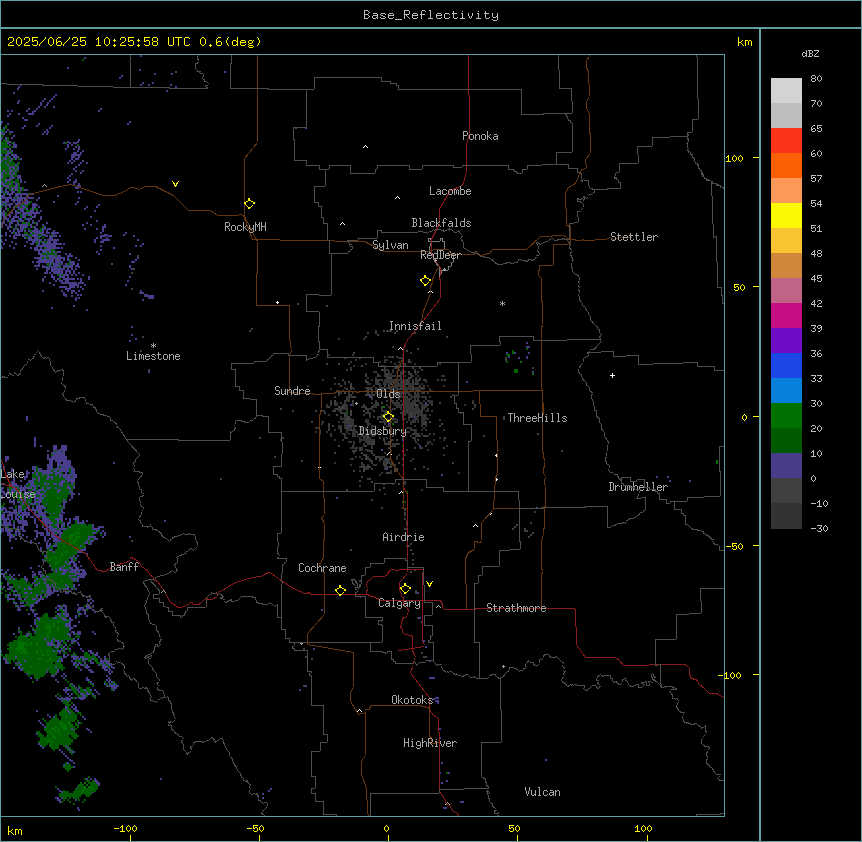Click the Innisfail city label
The image size is (862, 842).
tap(415, 326)
